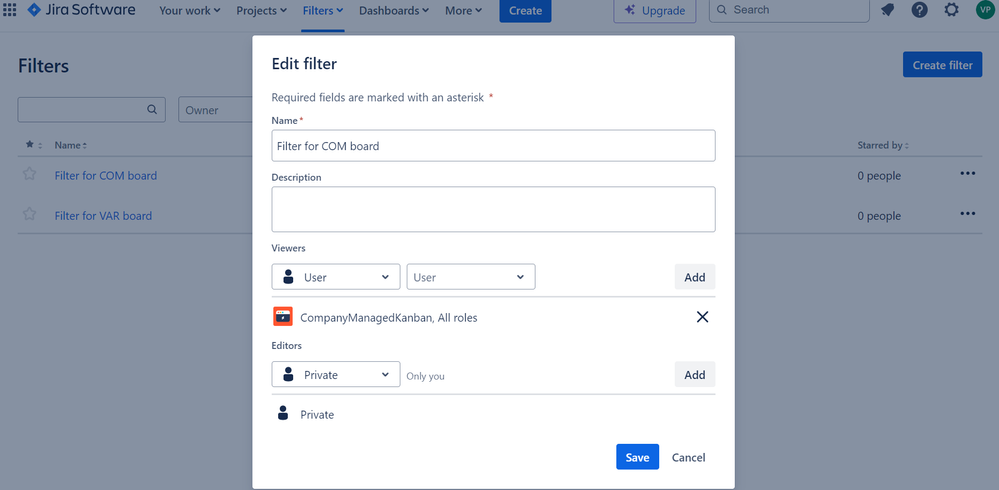Viewport: 999px width, 490px height.
Task: Open the More menu
Action: pos(463,11)
